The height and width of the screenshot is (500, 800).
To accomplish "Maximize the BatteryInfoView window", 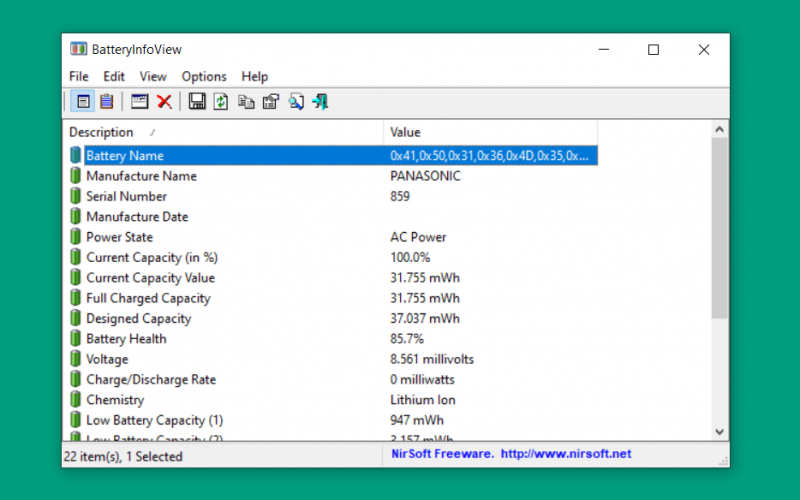I will [x=654, y=49].
